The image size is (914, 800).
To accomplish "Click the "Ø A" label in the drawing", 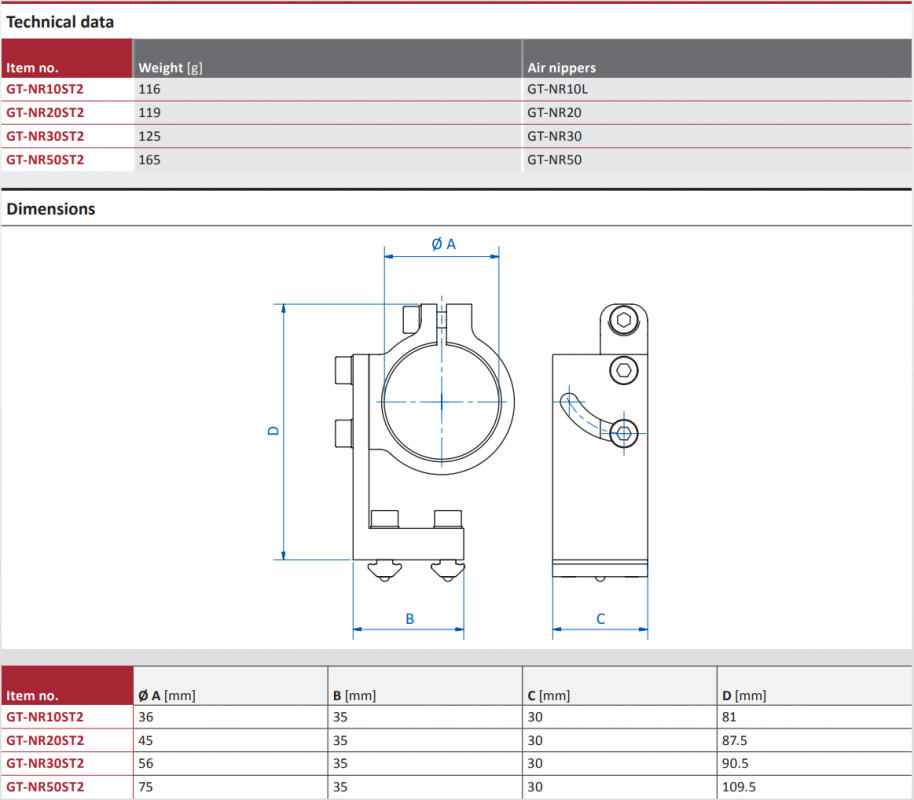I will (x=444, y=244).
